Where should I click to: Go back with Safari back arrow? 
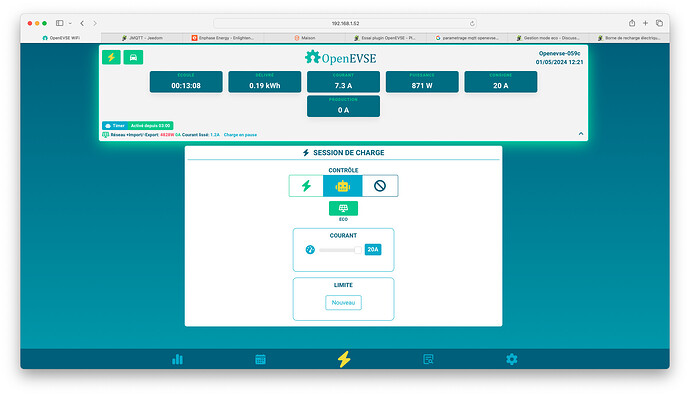point(82,23)
